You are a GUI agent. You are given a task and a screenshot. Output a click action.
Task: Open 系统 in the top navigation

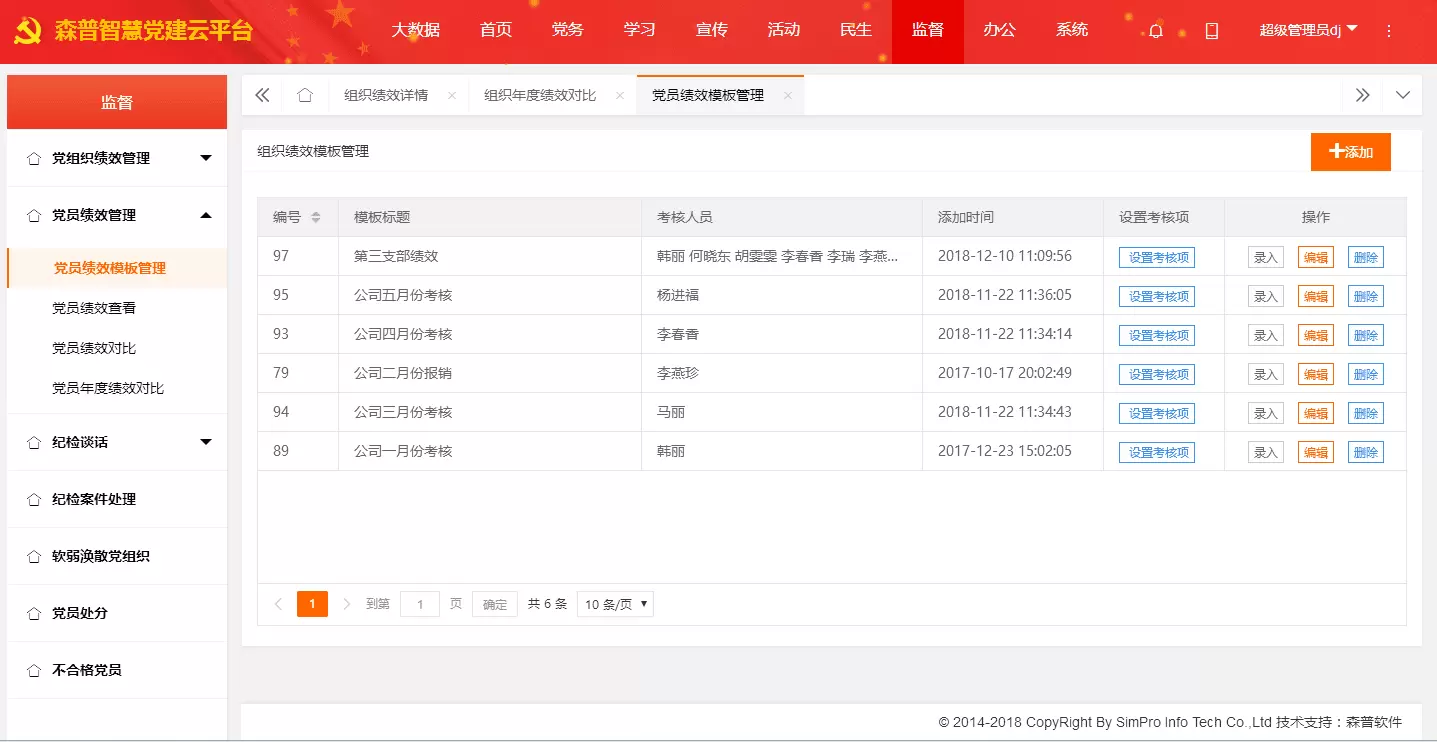pos(1072,30)
